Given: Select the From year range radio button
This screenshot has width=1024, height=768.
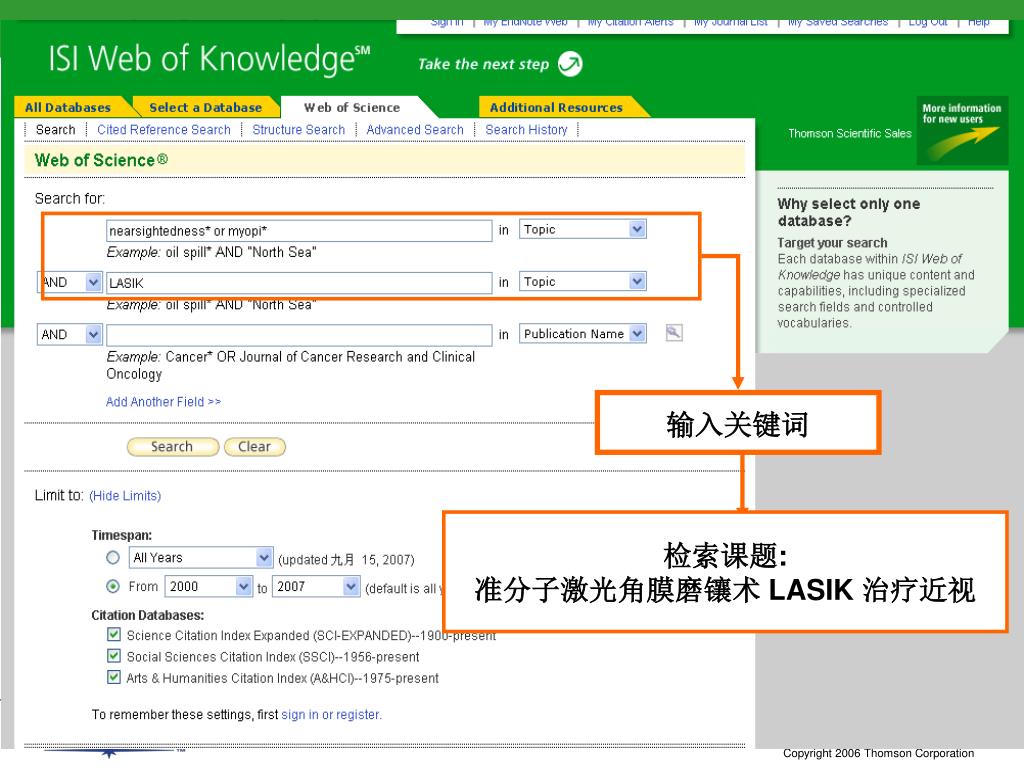Looking at the screenshot, I should coord(113,586).
